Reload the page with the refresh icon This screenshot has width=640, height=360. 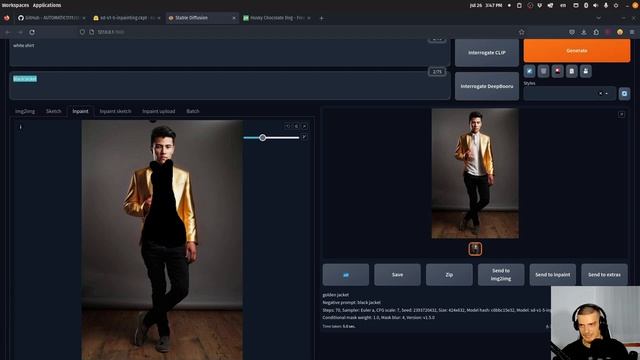click(x=32, y=32)
